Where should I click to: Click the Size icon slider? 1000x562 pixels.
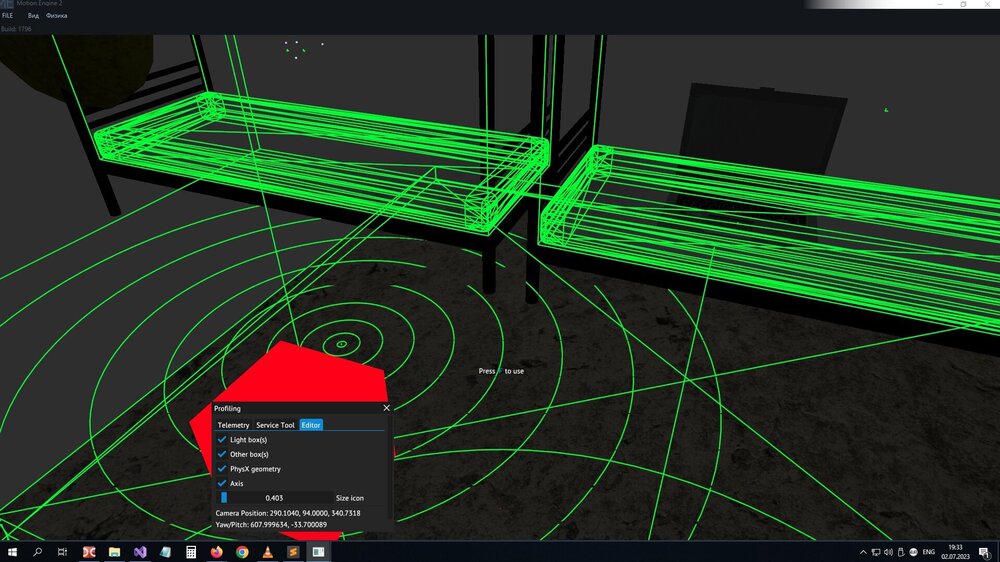275,497
